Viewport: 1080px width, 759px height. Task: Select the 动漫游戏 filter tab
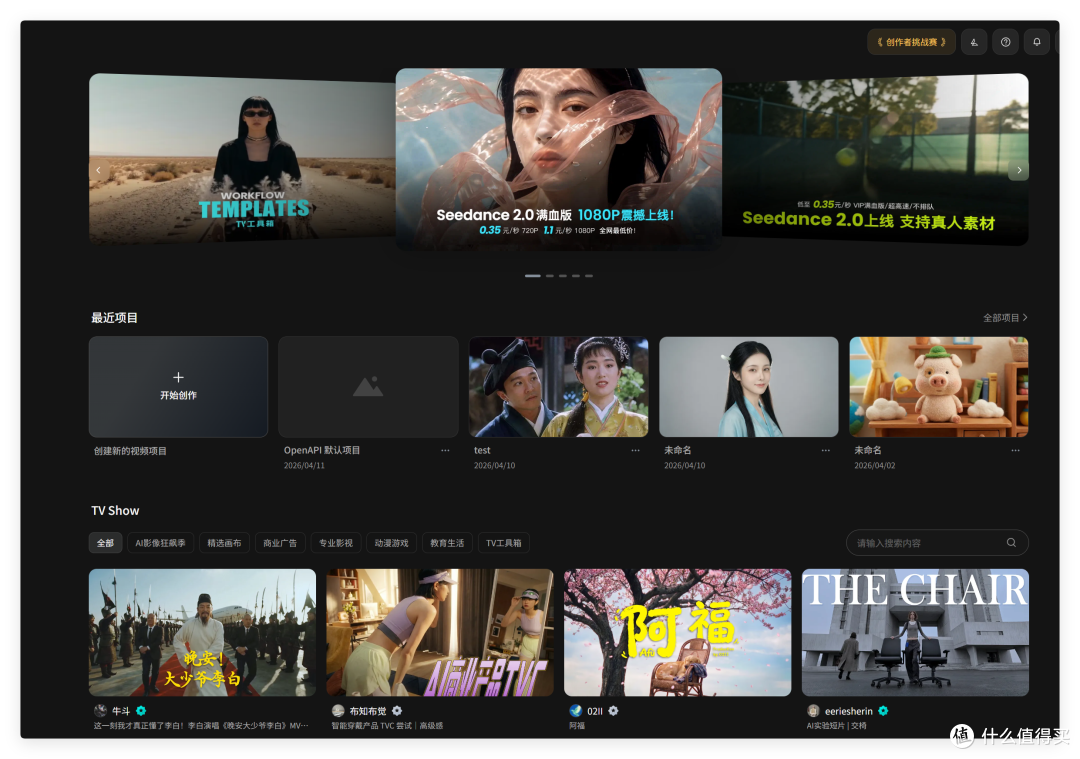(x=392, y=543)
